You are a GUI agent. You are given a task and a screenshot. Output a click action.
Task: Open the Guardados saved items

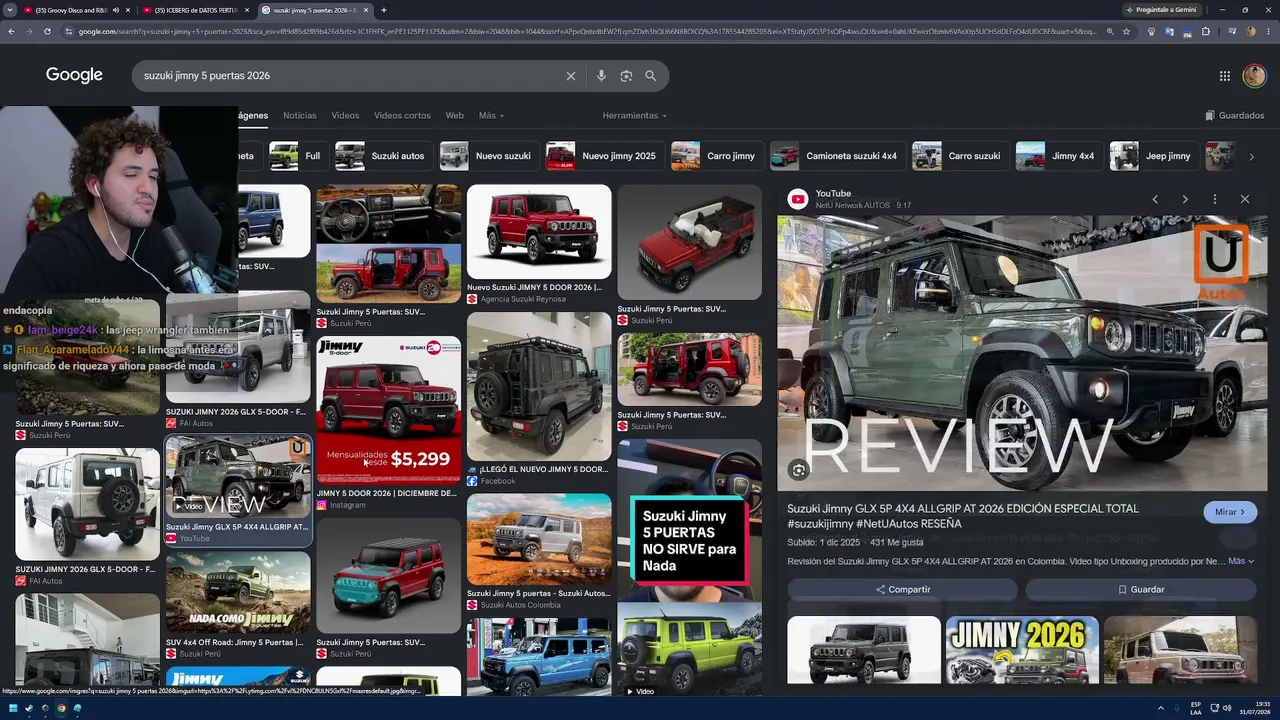(1235, 116)
